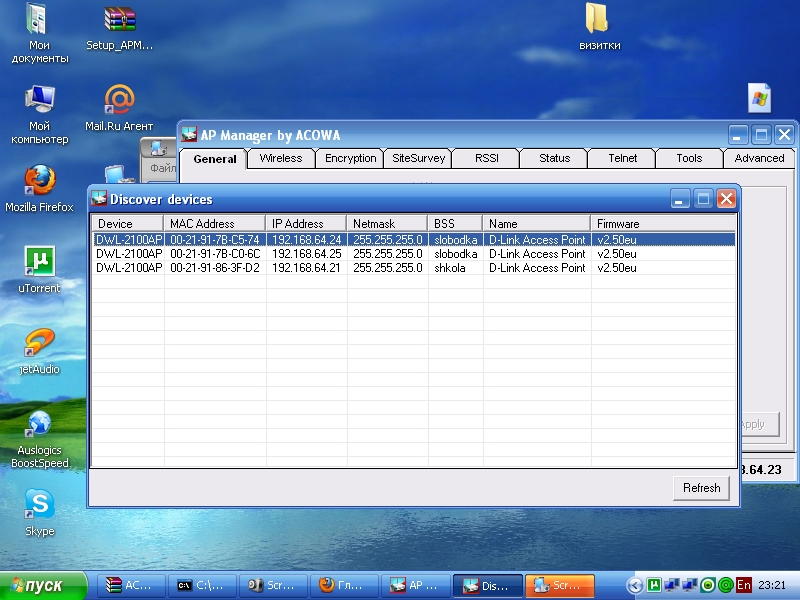
Task: Open the Setup_APM archive on the desktop
Action: (x=119, y=20)
